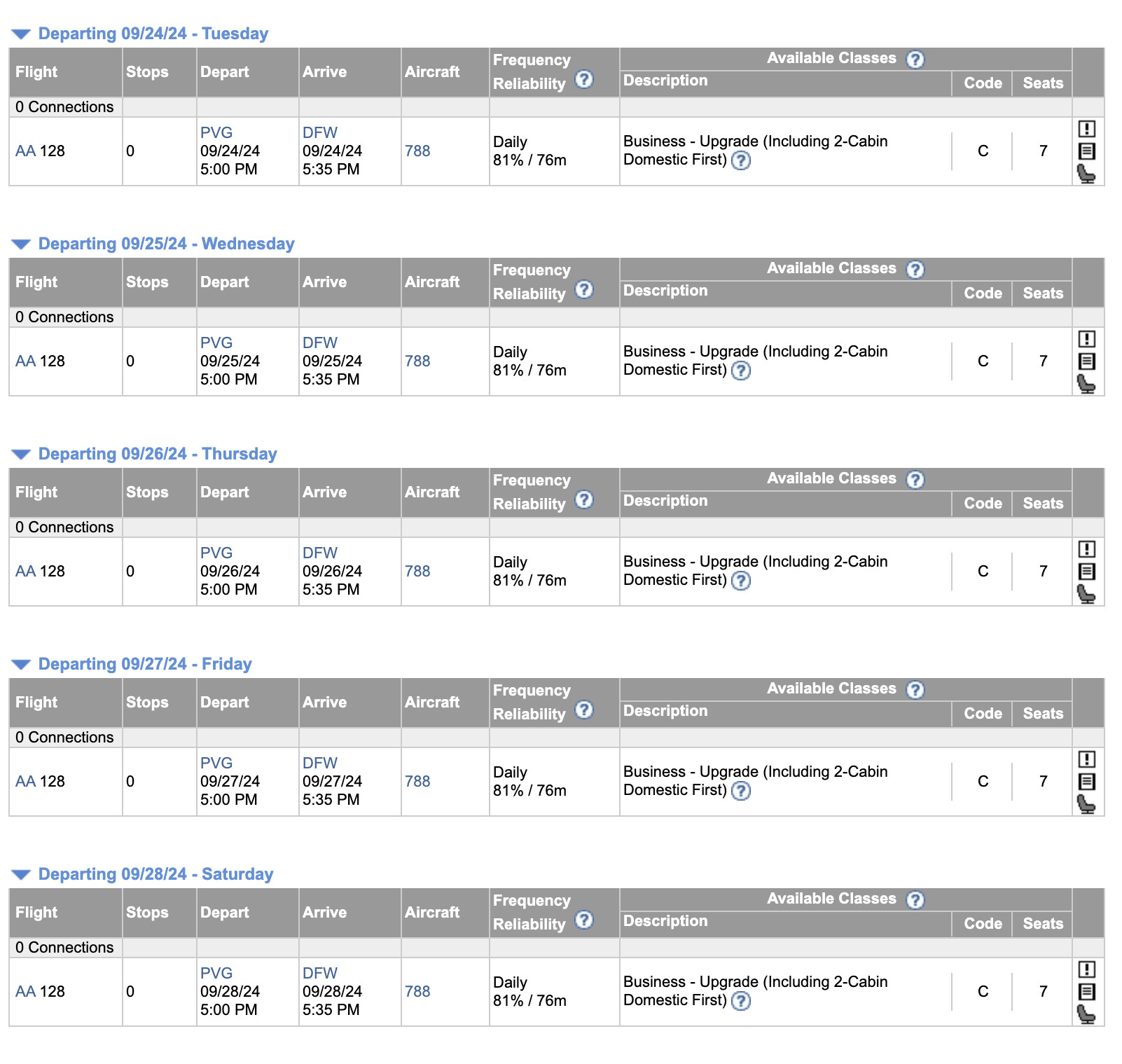Click Available Classes help icon in Saturday table
Viewport: 1122px width, 1064px height.
pyautogui.click(x=915, y=900)
